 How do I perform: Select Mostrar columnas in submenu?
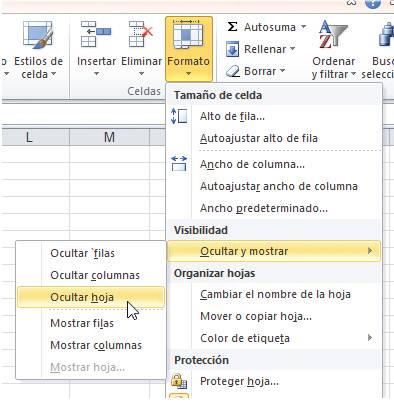[91, 345]
